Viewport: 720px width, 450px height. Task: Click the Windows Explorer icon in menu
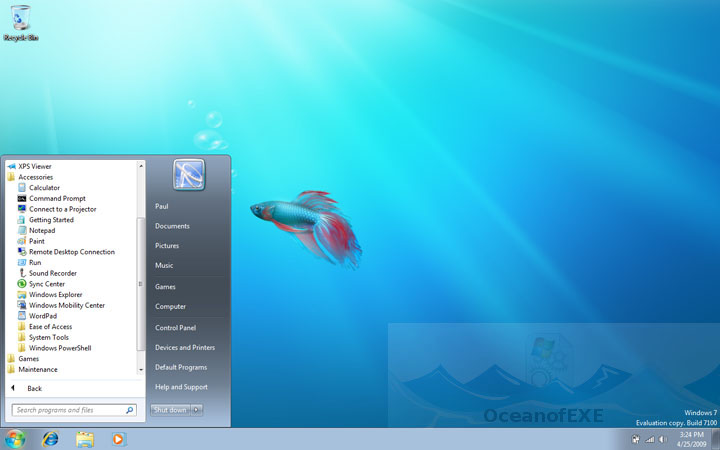pyautogui.click(x=22, y=294)
